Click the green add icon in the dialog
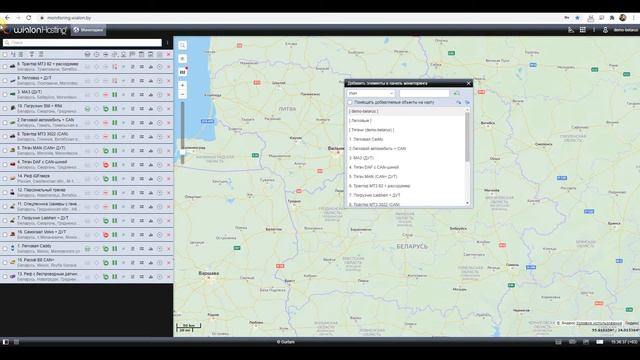This screenshot has width=640, height=360. coord(456,93)
